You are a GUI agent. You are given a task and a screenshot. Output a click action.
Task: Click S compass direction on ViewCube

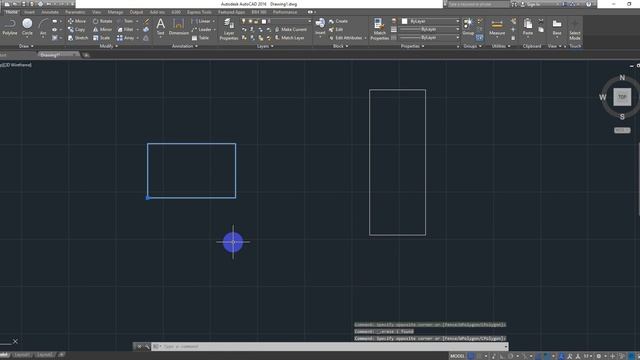(622, 117)
